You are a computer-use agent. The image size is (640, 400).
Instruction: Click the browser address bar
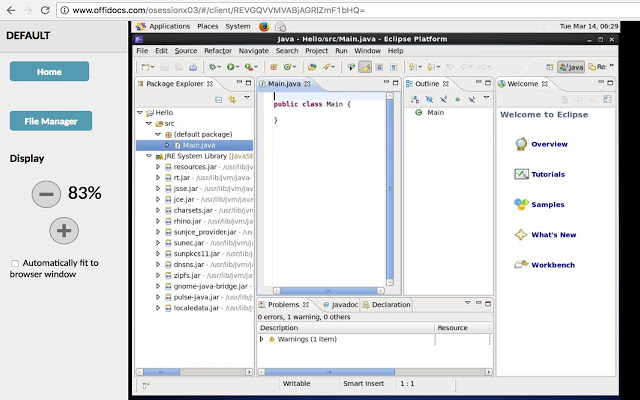[x=347, y=10]
